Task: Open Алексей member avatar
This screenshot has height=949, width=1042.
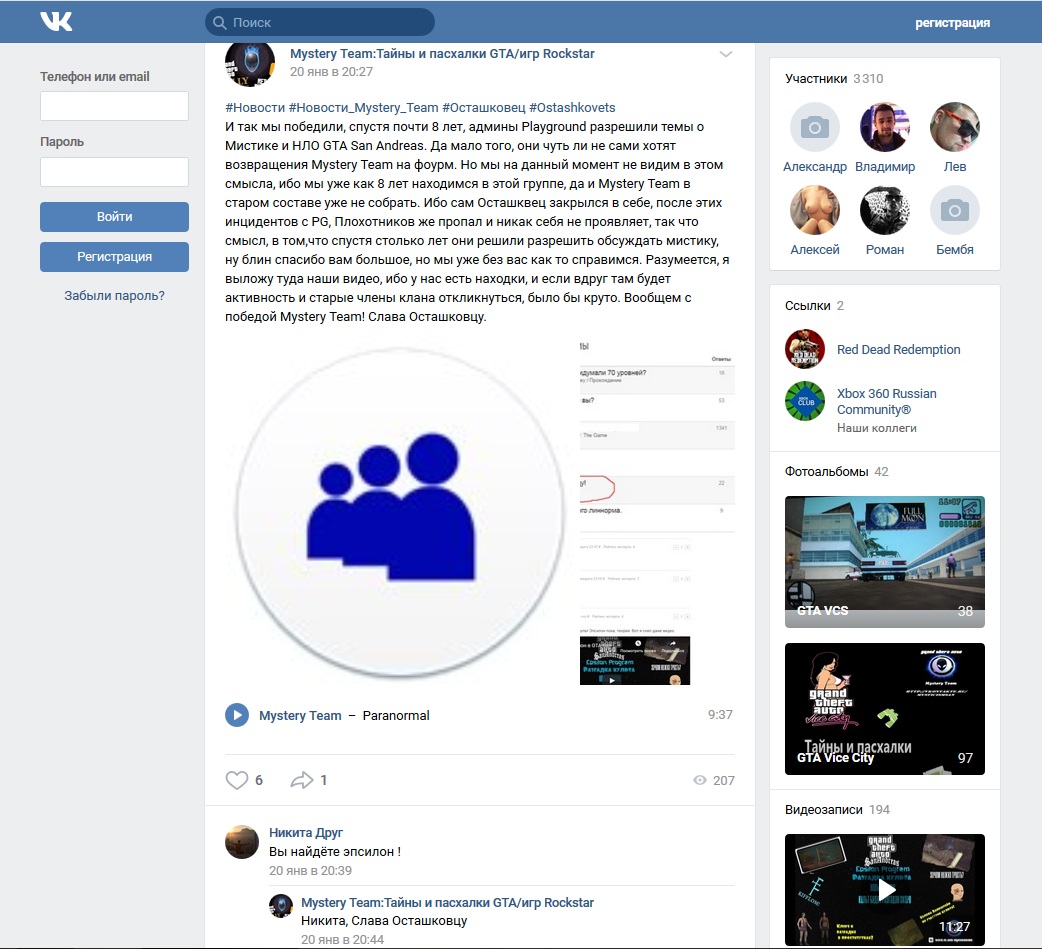Action: click(x=815, y=210)
